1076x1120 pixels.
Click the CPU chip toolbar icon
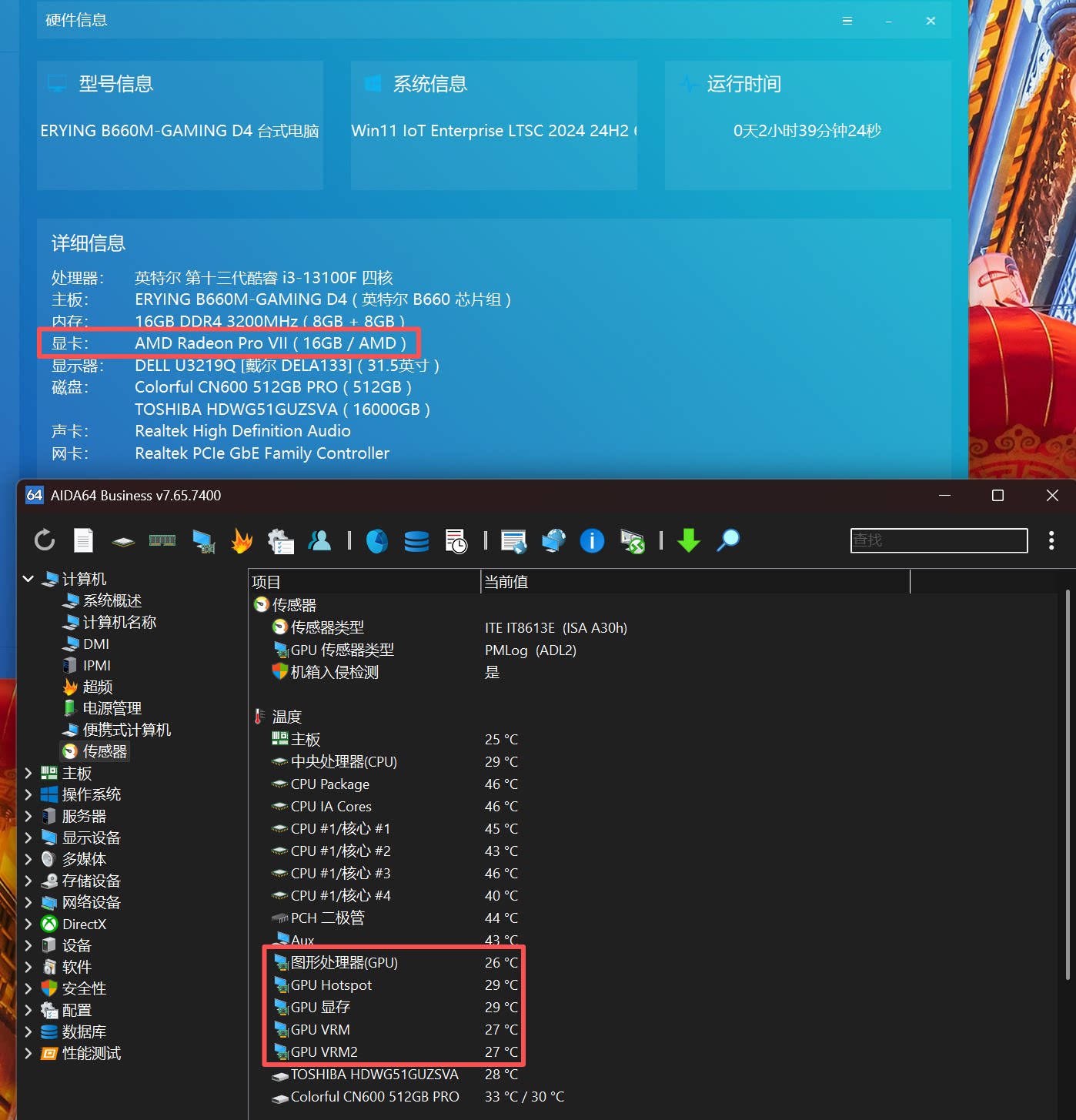(x=123, y=542)
